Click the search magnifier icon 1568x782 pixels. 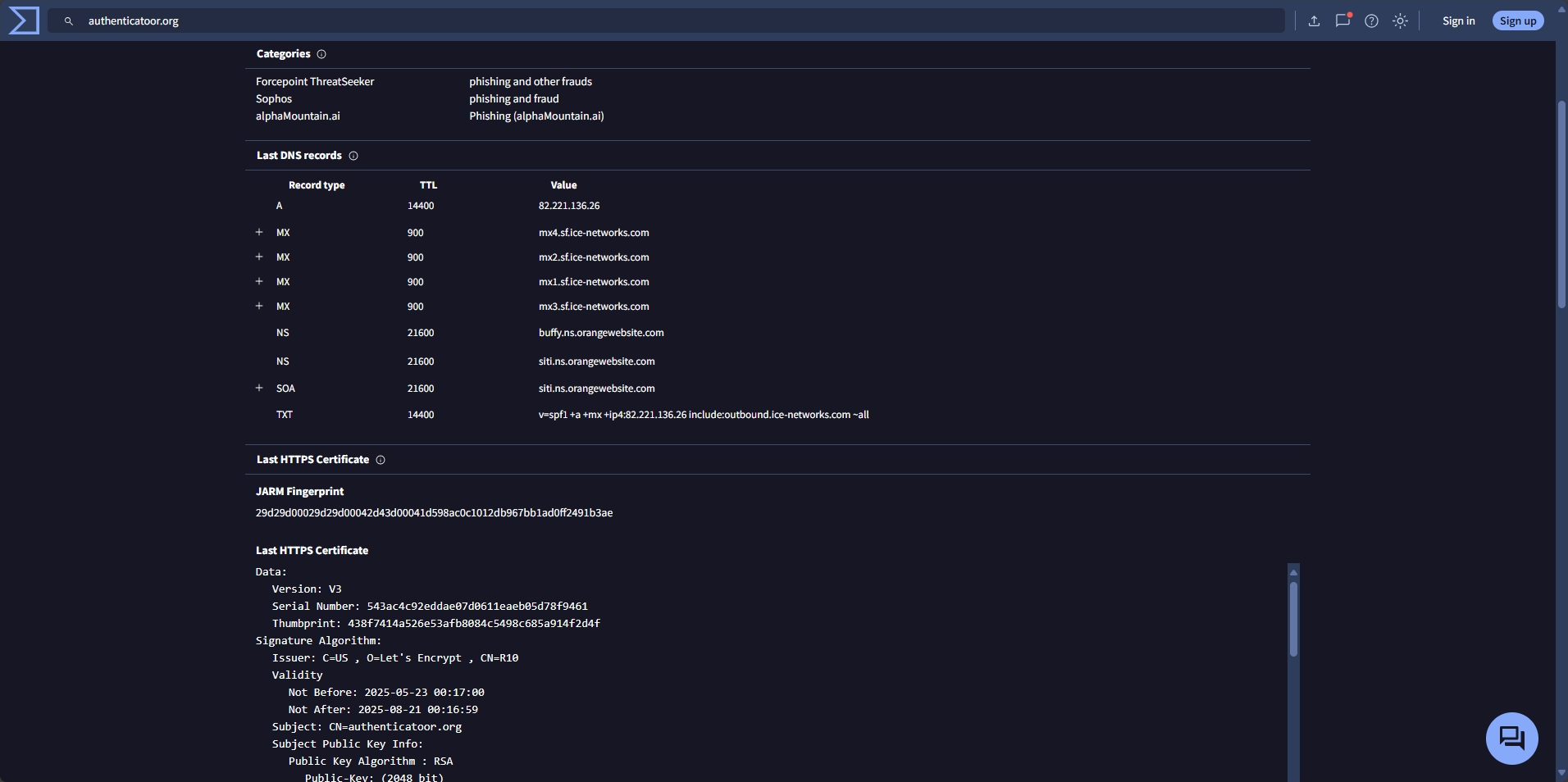[69, 21]
